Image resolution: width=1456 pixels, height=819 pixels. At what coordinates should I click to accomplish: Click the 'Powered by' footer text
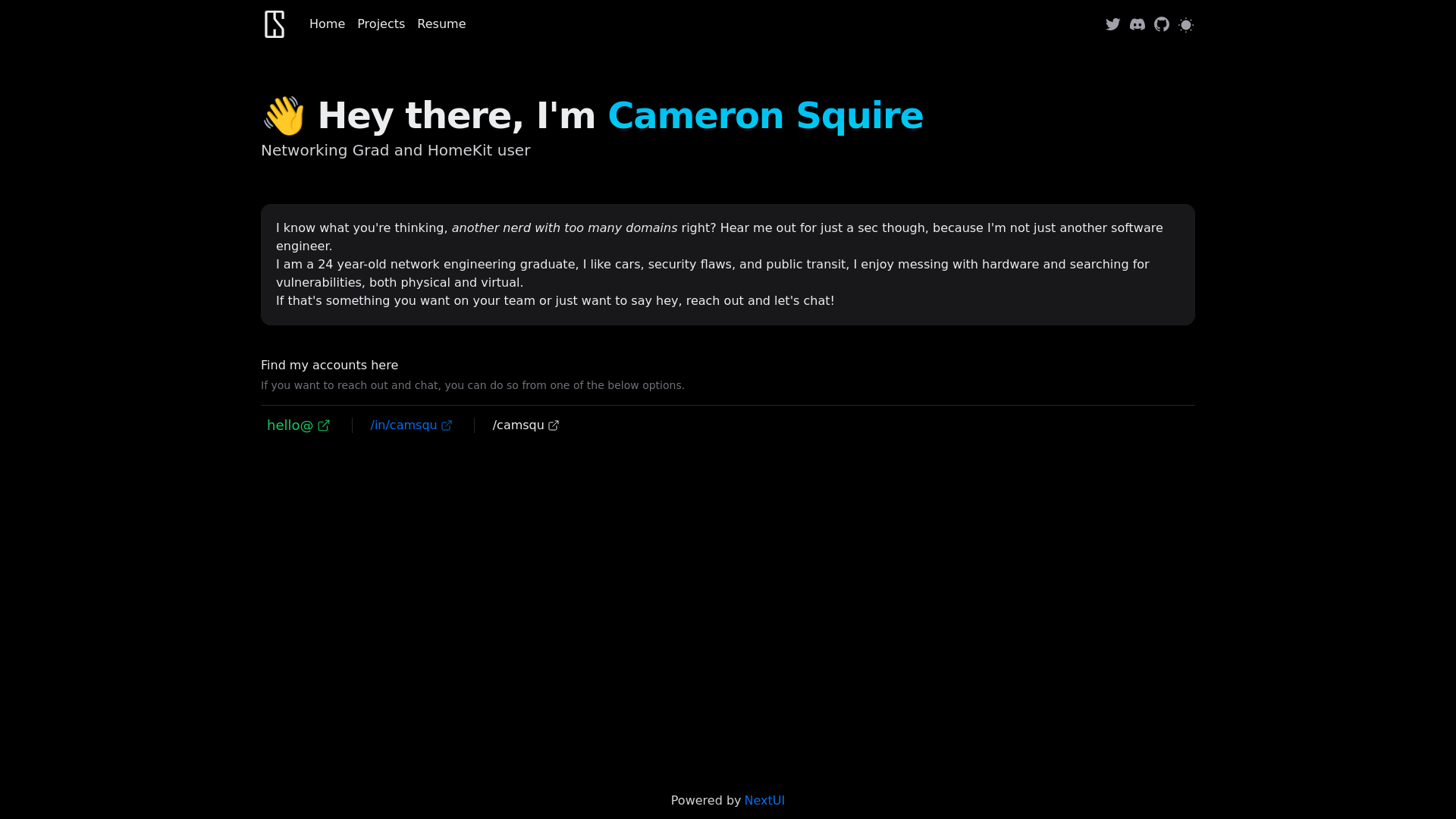(x=705, y=801)
